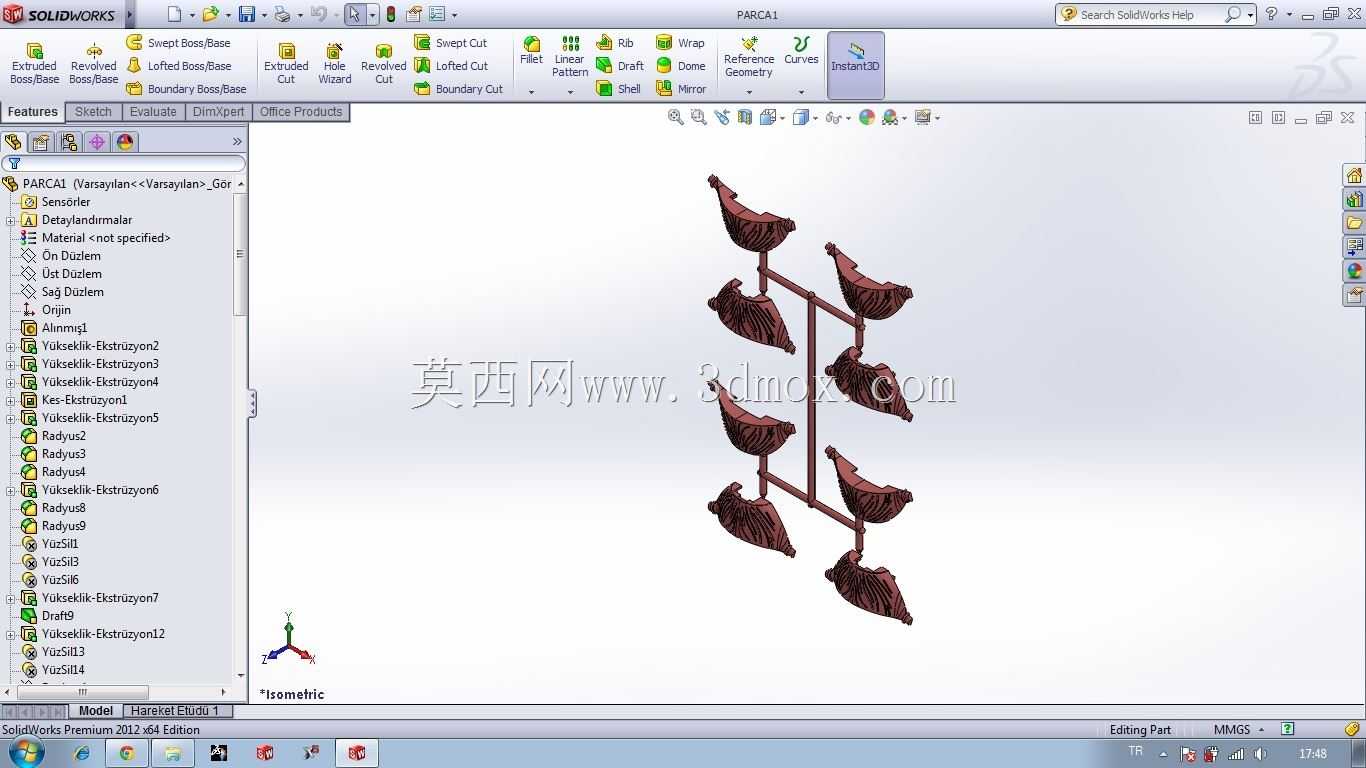This screenshot has height=768, width=1366.
Task: Click the Previous View icon
Action: tap(721, 117)
